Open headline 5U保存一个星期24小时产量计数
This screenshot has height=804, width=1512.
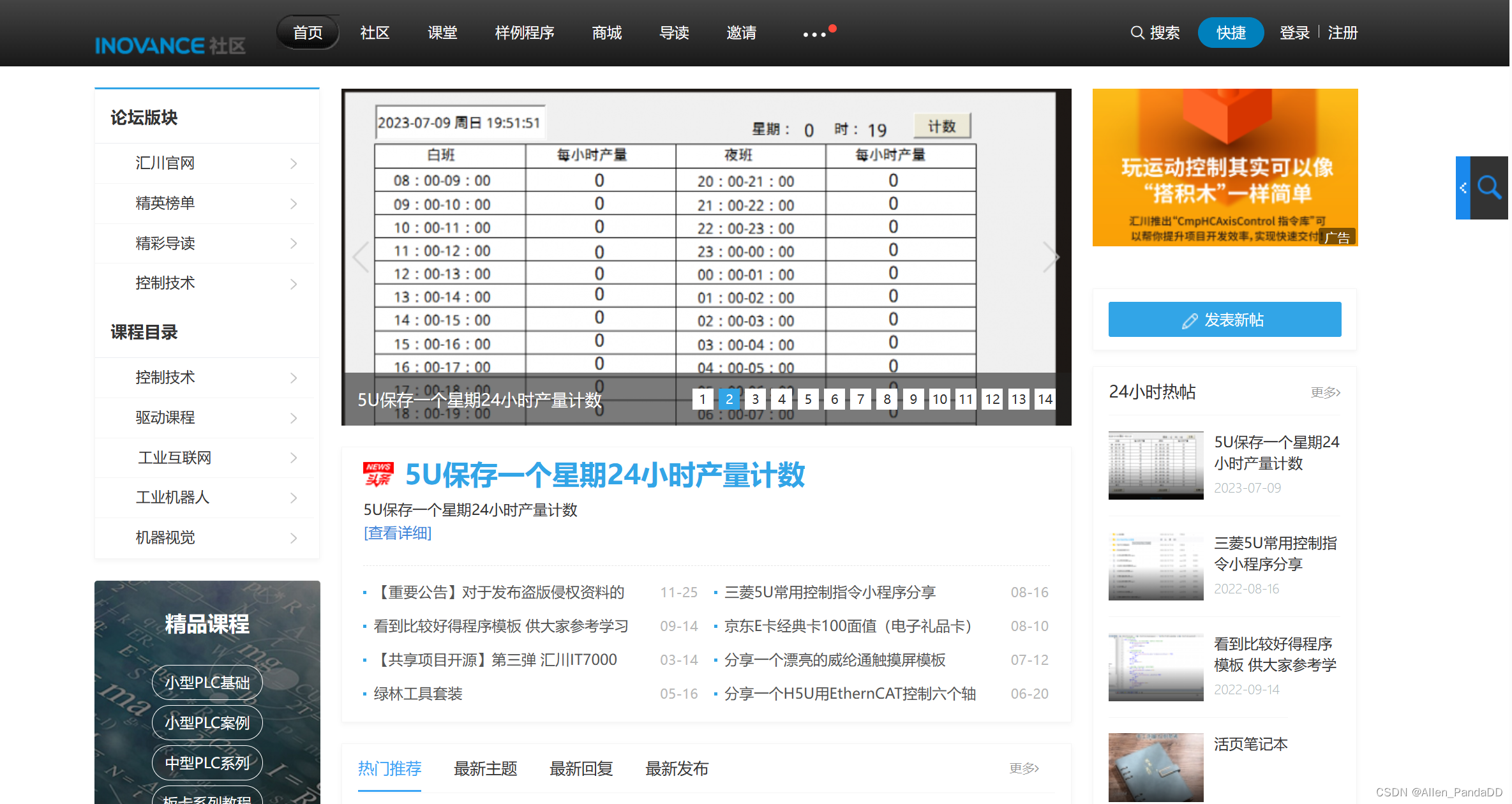coord(605,475)
